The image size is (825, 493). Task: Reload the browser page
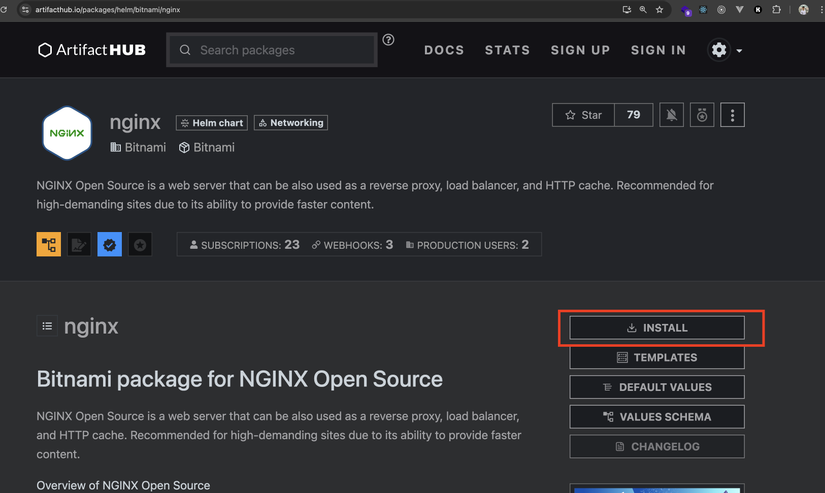4,9
